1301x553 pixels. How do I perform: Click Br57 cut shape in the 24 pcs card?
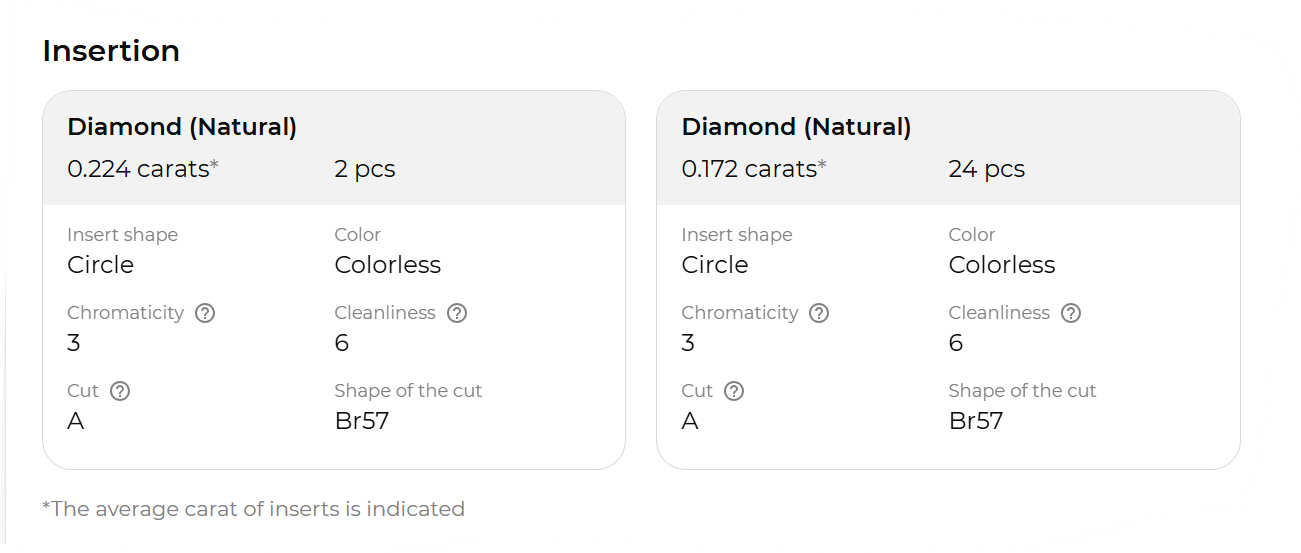[975, 421]
